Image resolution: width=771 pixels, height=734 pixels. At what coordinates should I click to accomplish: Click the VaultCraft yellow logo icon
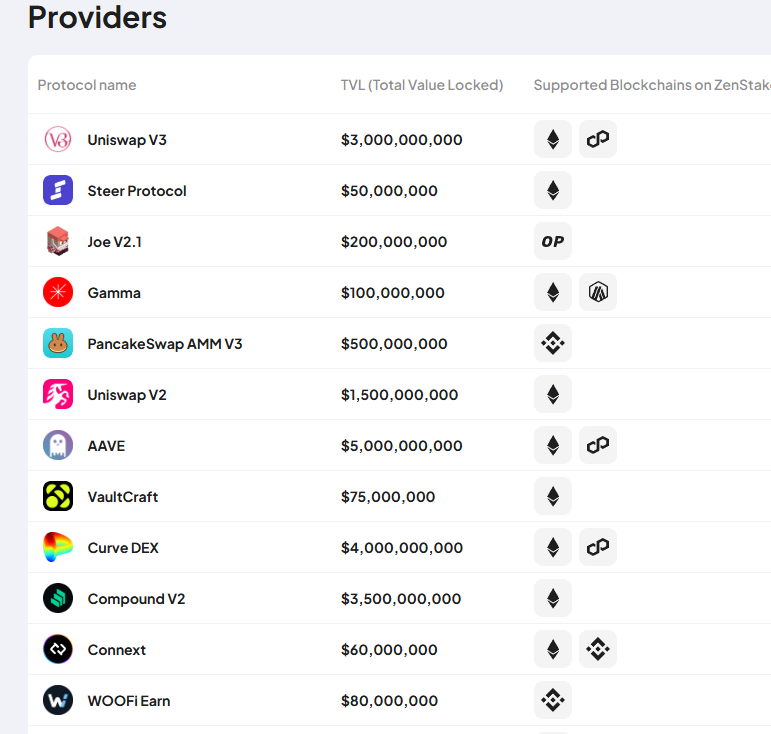pyautogui.click(x=58, y=497)
